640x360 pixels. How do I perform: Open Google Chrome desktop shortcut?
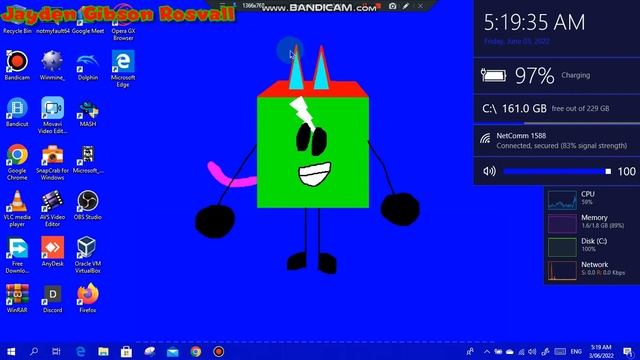(x=17, y=162)
